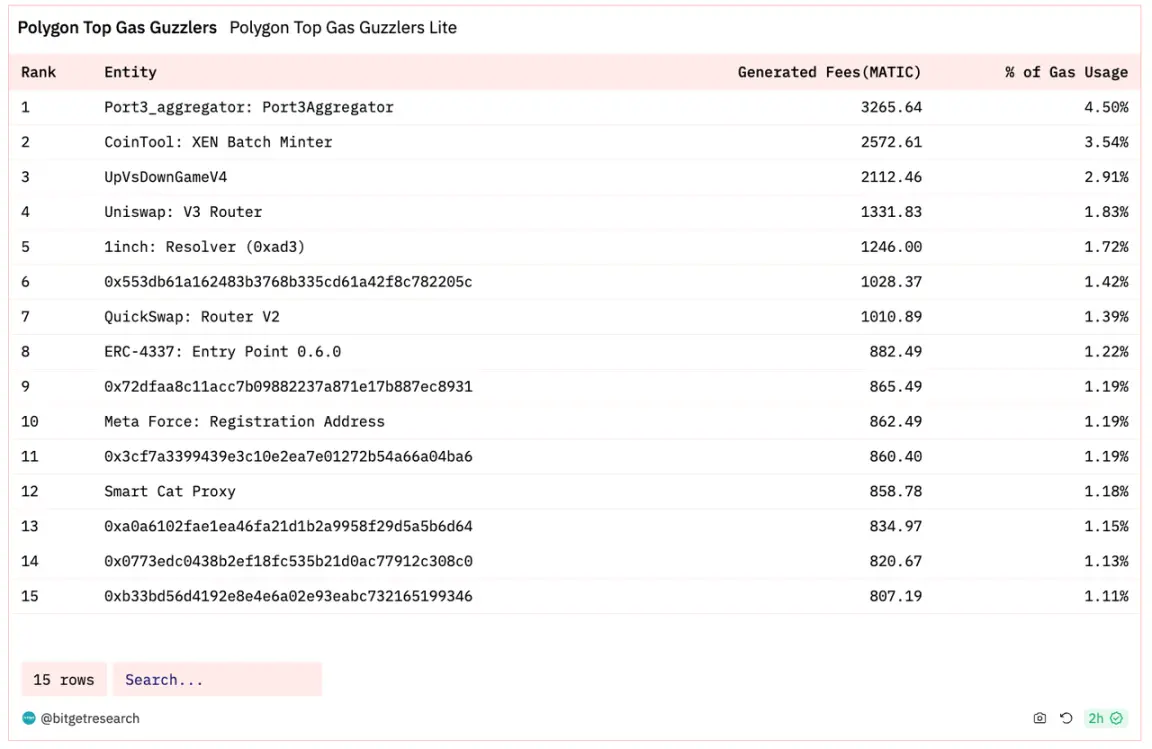This screenshot has height=749, width=1152.
Task: Click the camera screenshot icon
Action: (1040, 718)
